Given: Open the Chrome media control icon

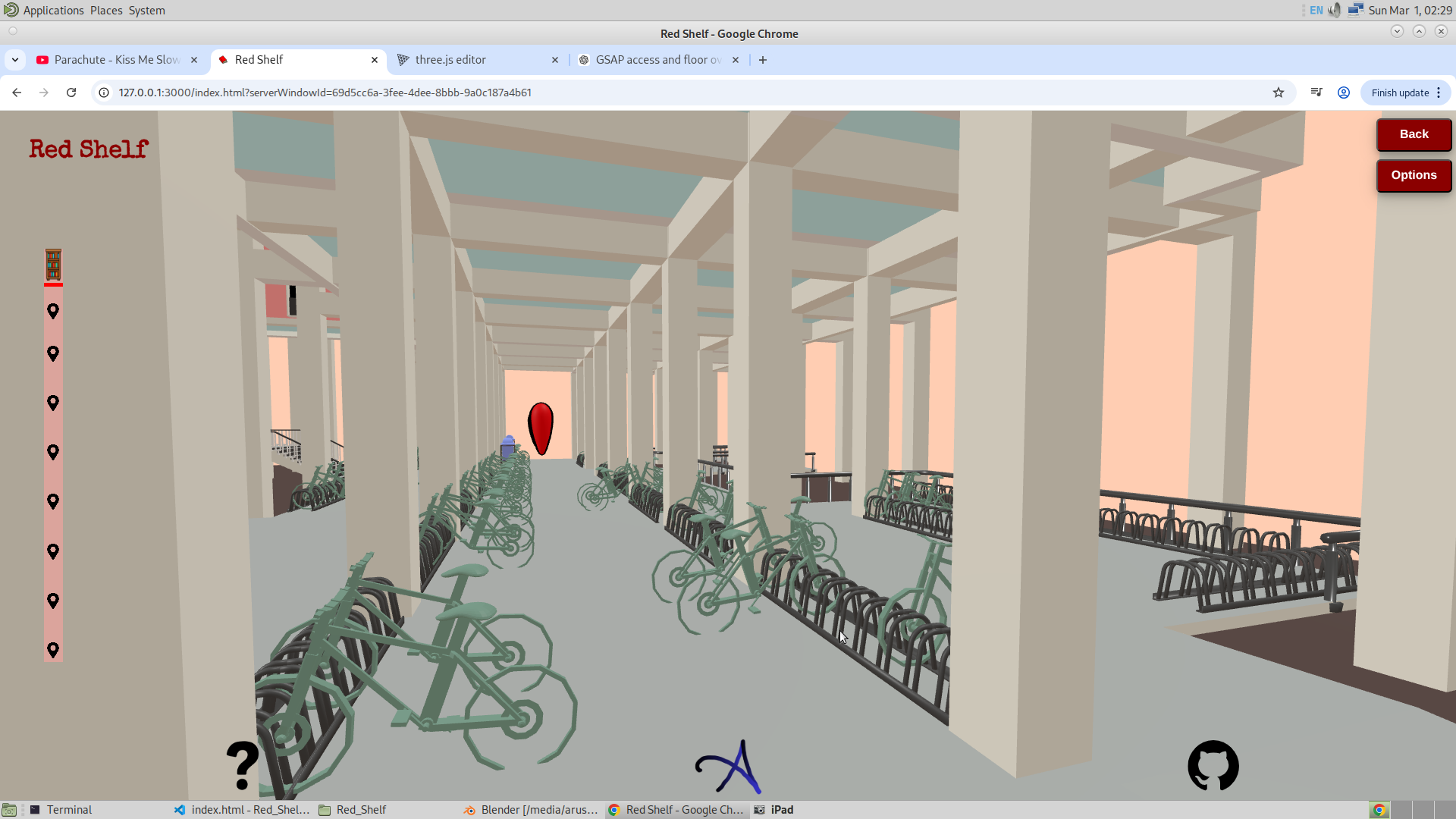Looking at the screenshot, I should point(1316,93).
